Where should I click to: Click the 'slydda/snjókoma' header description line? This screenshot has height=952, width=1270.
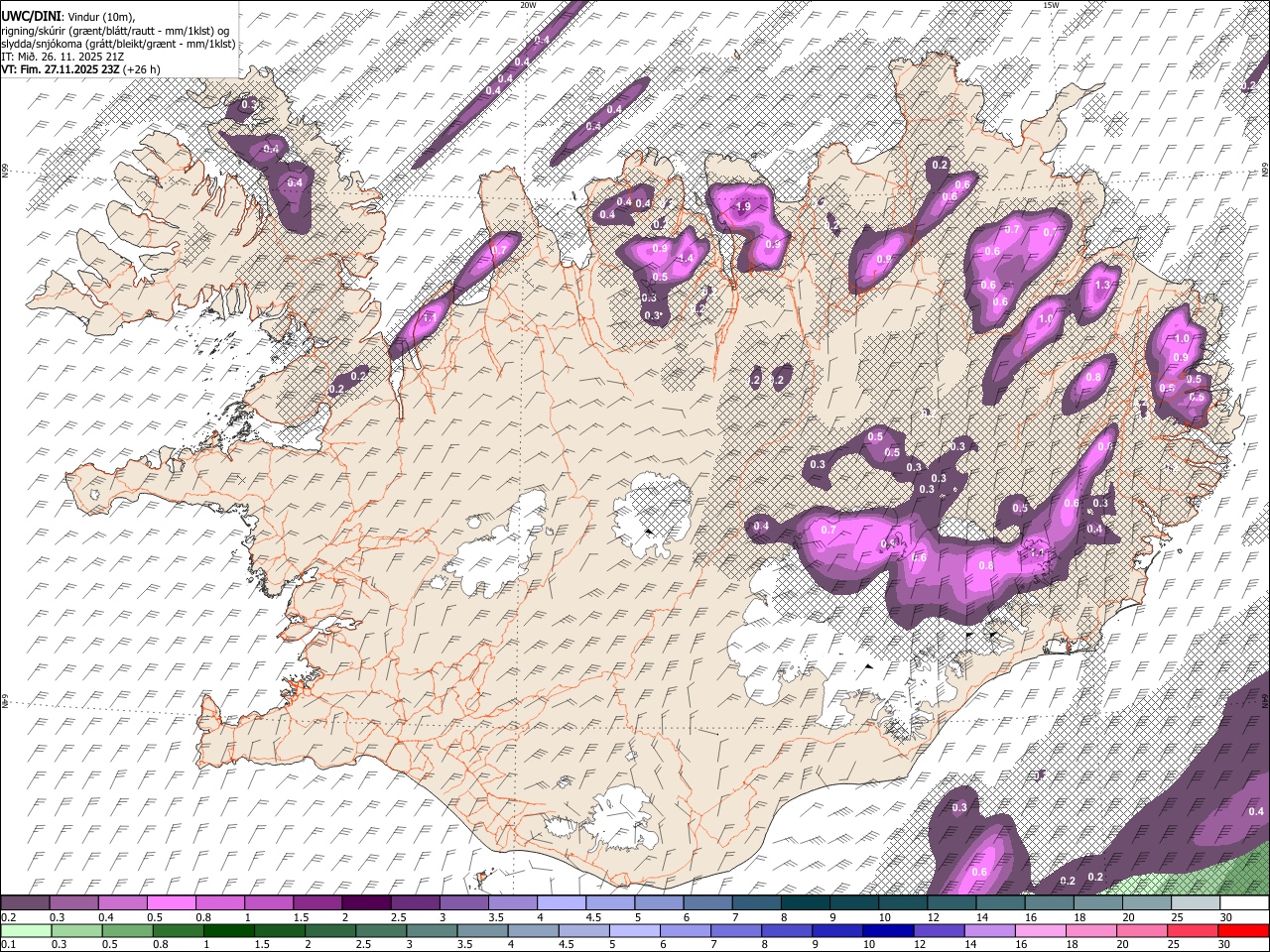click(x=118, y=44)
